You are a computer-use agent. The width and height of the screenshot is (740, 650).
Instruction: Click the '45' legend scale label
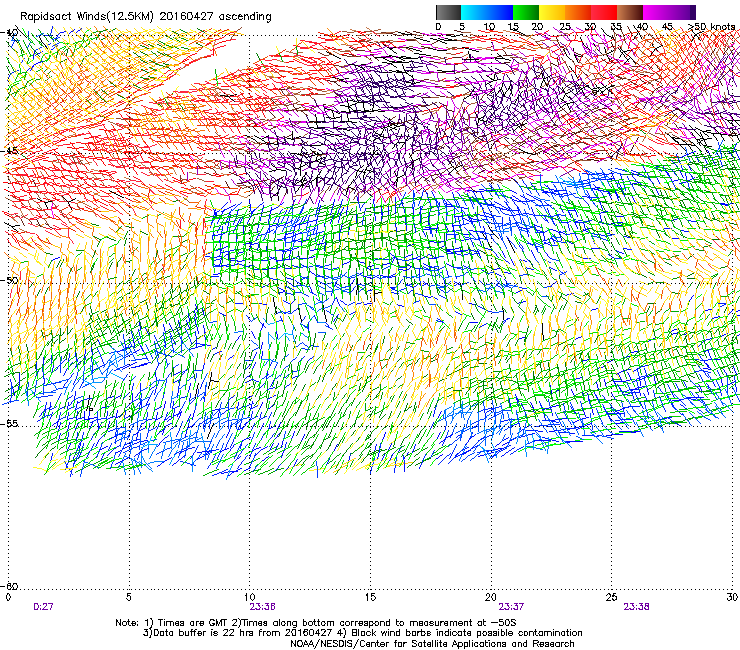click(666, 26)
